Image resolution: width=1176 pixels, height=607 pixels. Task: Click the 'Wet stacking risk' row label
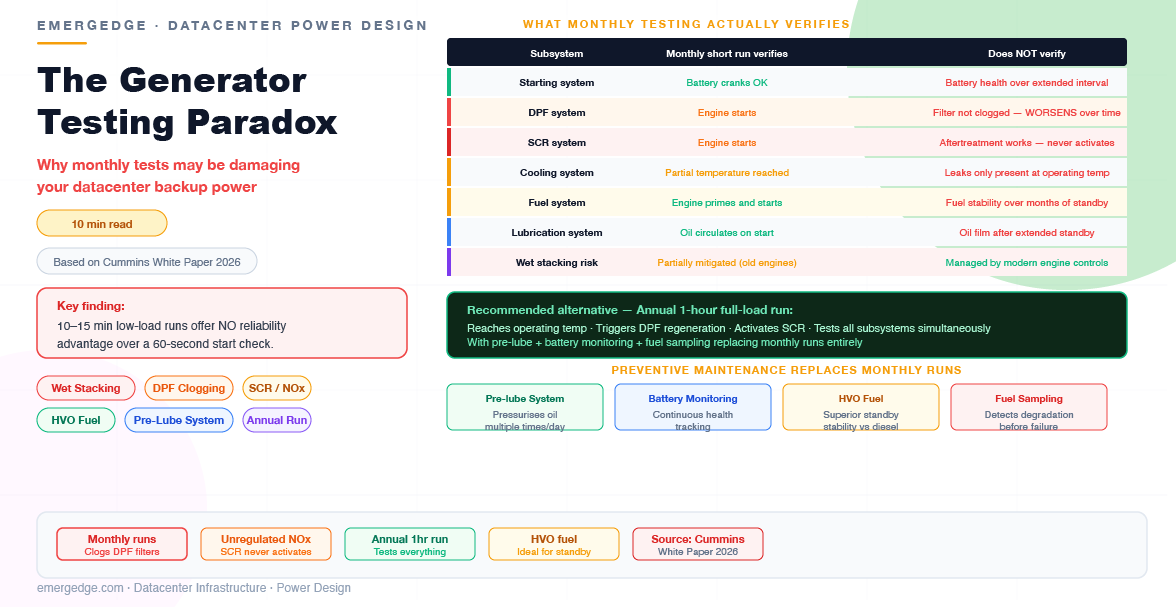click(x=556, y=263)
